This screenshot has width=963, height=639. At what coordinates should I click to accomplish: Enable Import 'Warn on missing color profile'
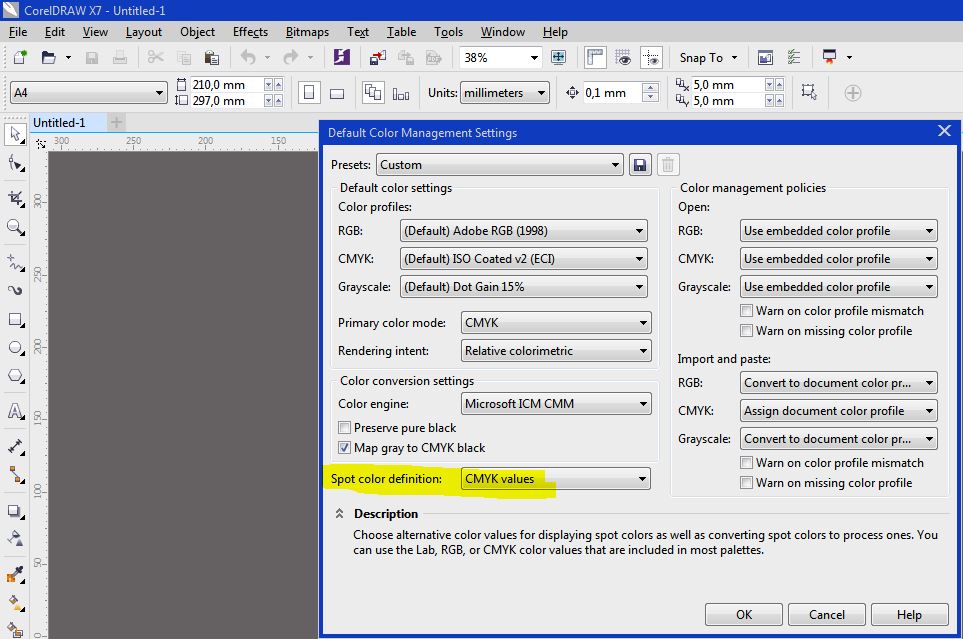(746, 483)
